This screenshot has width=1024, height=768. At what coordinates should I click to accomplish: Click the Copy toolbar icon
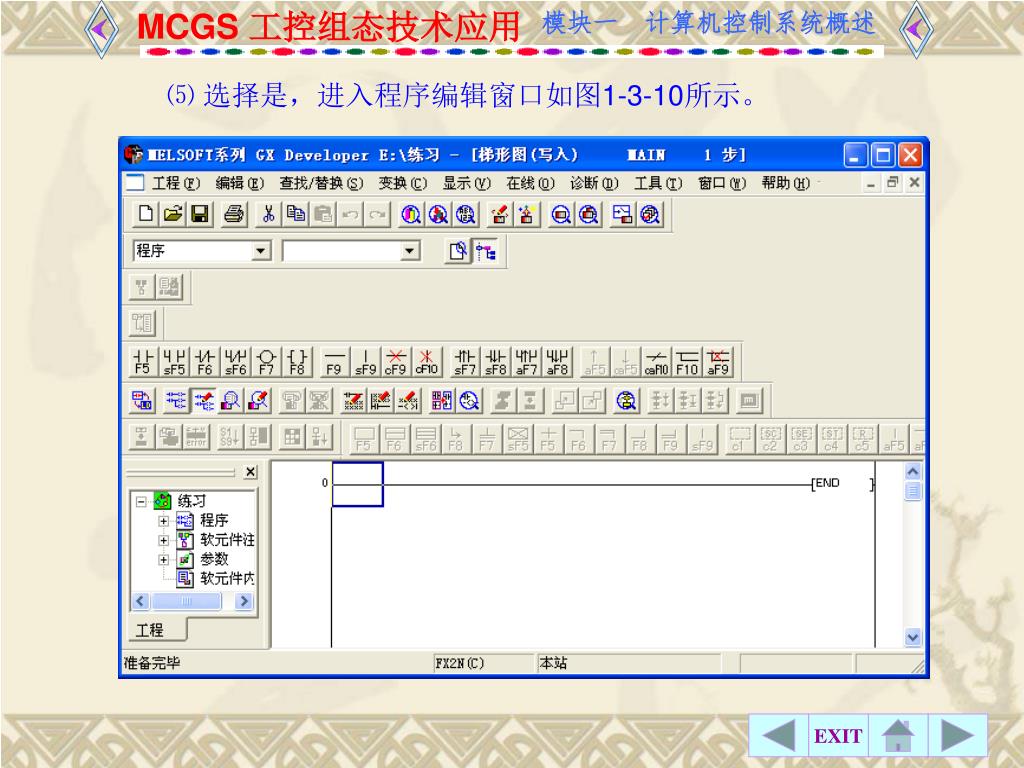(x=296, y=214)
